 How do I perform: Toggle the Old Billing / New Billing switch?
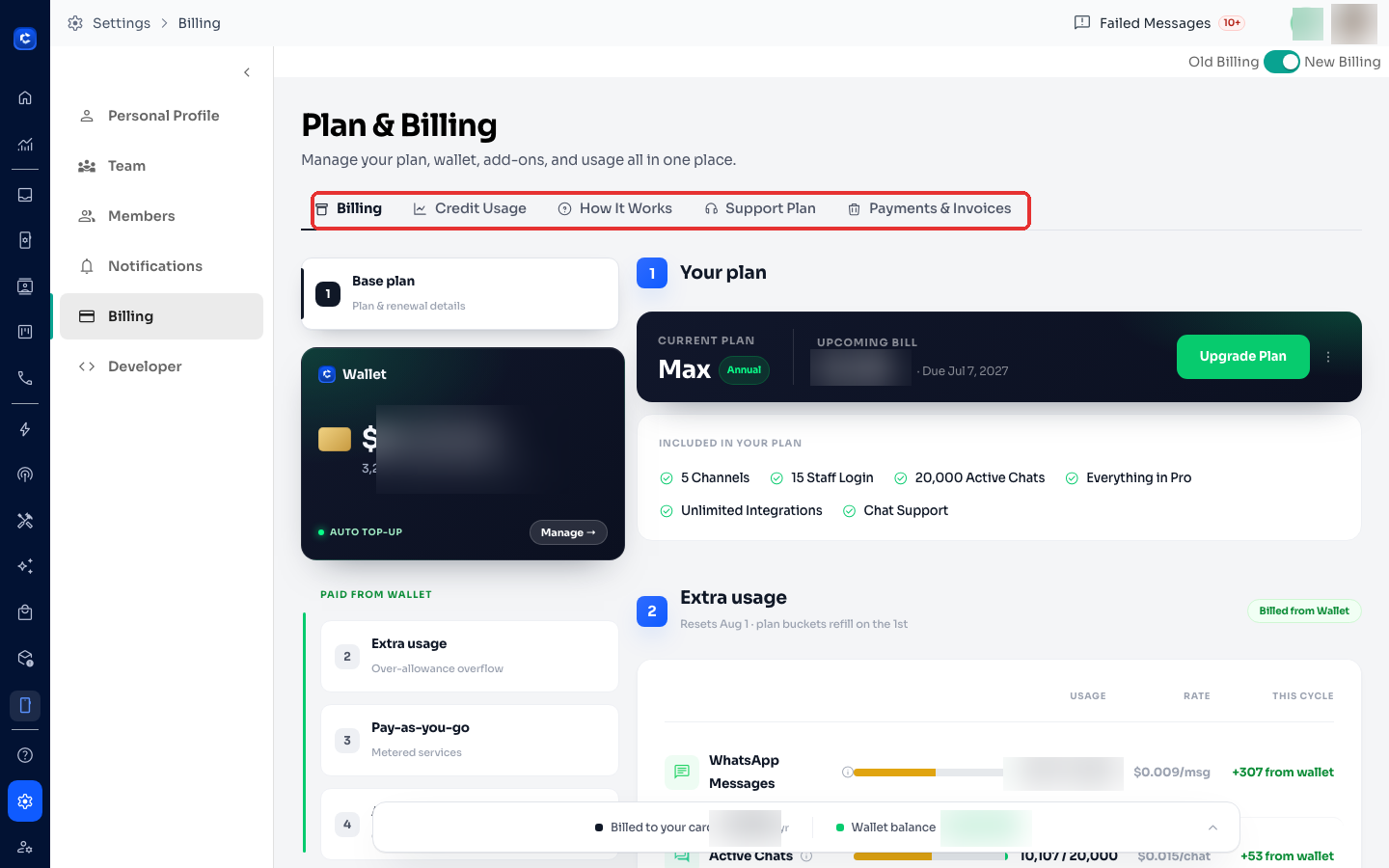(x=1282, y=62)
